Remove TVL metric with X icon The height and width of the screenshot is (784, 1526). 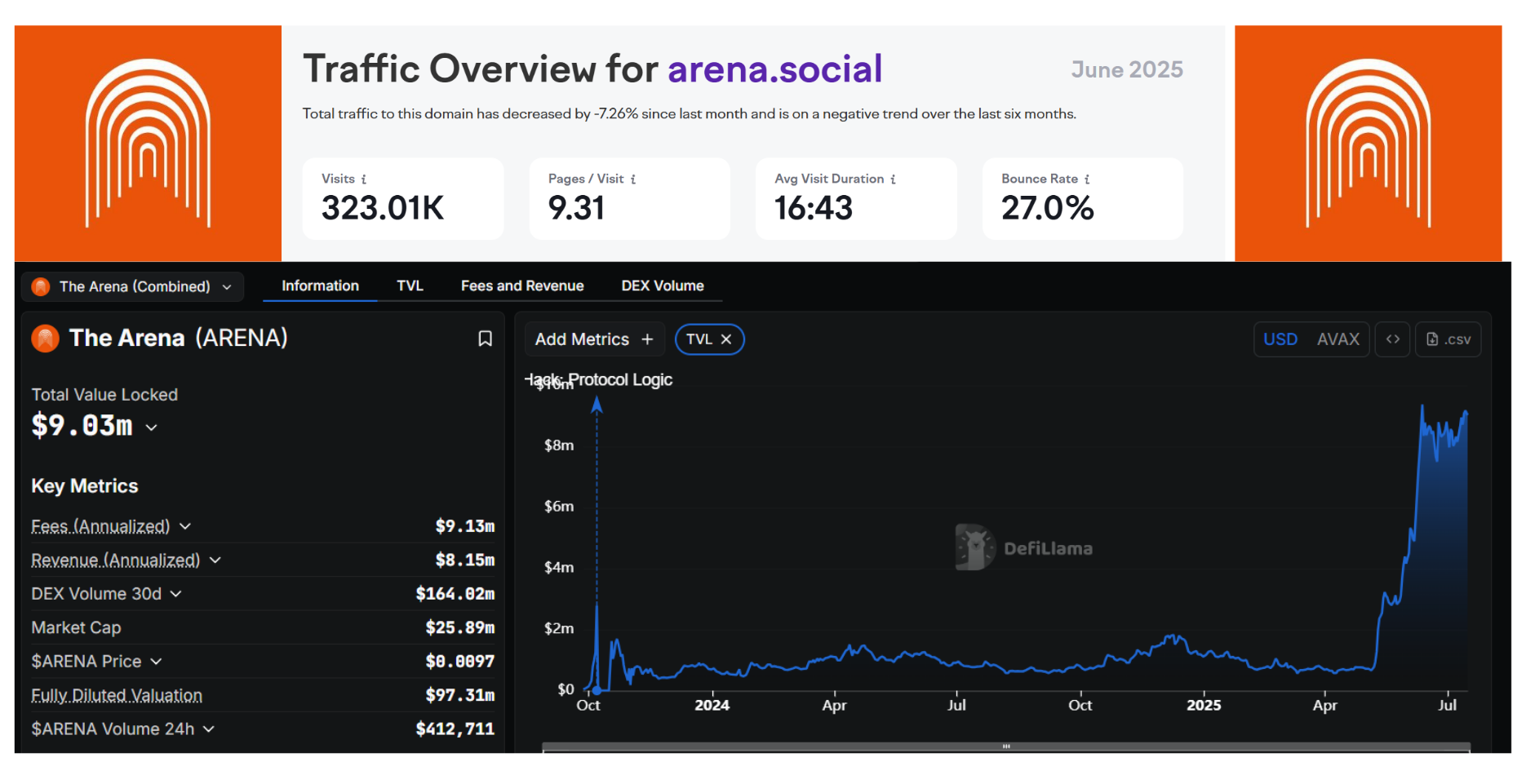pyautogui.click(x=726, y=339)
